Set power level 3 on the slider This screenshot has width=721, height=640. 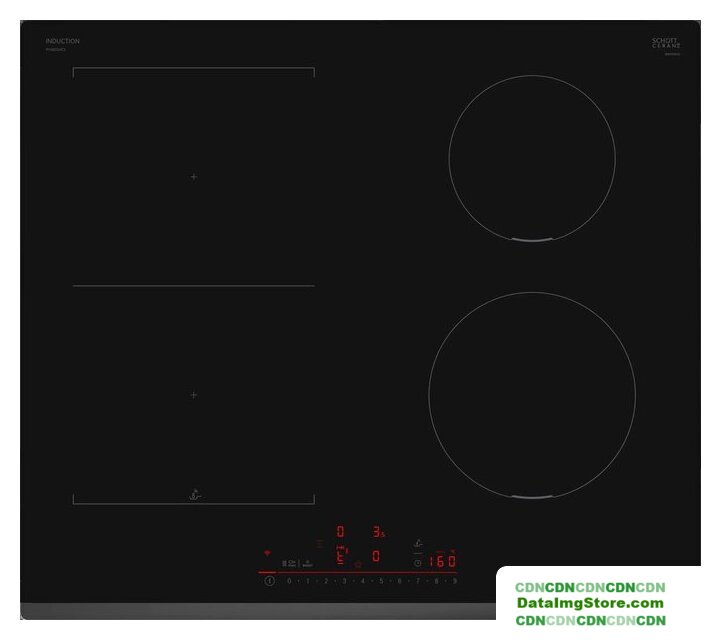(344, 580)
